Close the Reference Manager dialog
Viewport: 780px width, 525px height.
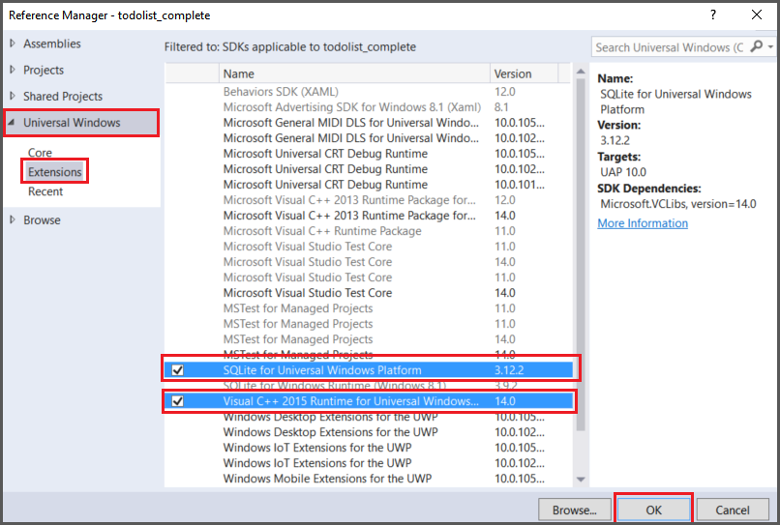pyautogui.click(x=757, y=15)
